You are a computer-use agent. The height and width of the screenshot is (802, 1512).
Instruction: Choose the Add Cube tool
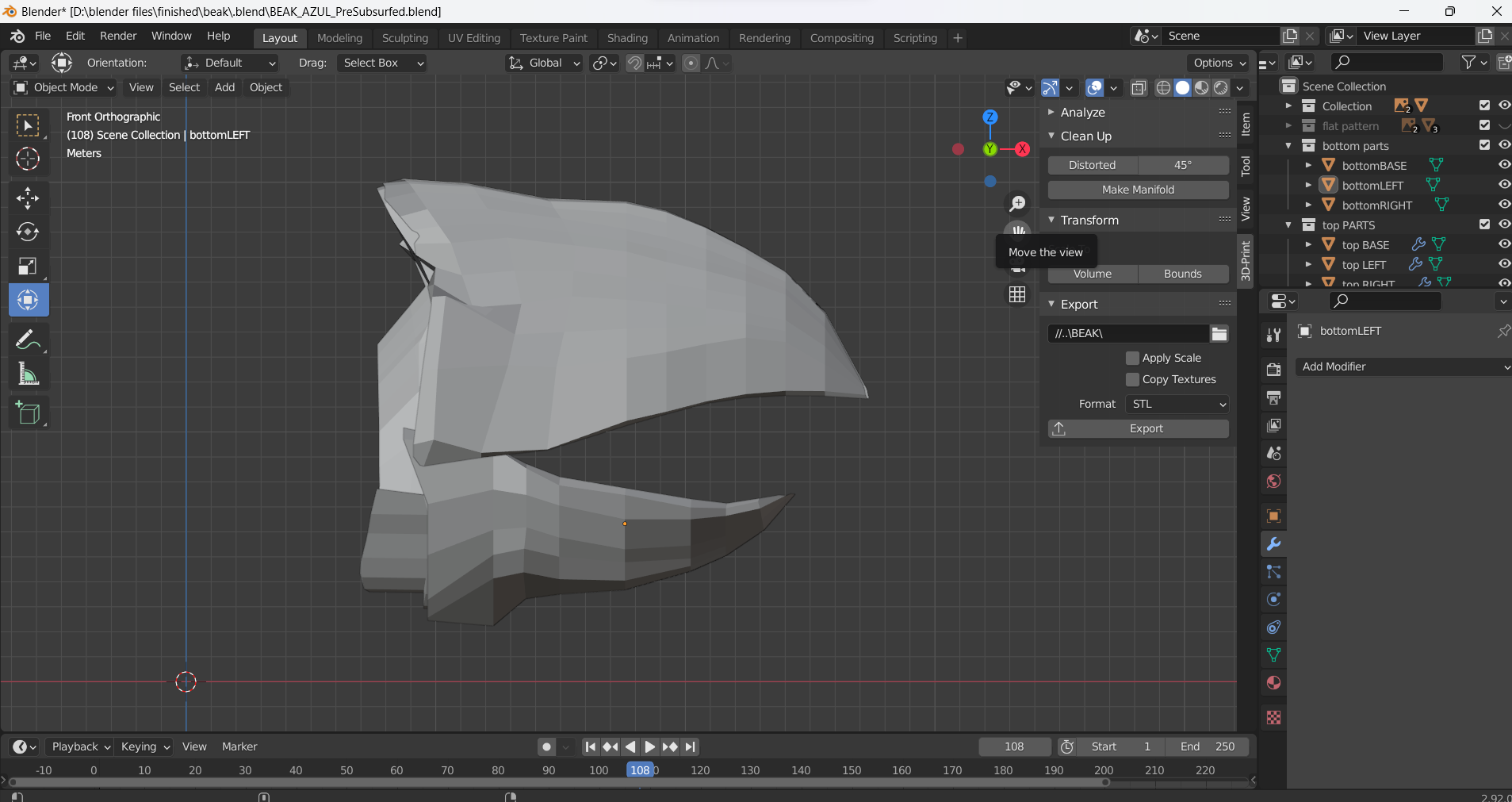click(x=28, y=413)
